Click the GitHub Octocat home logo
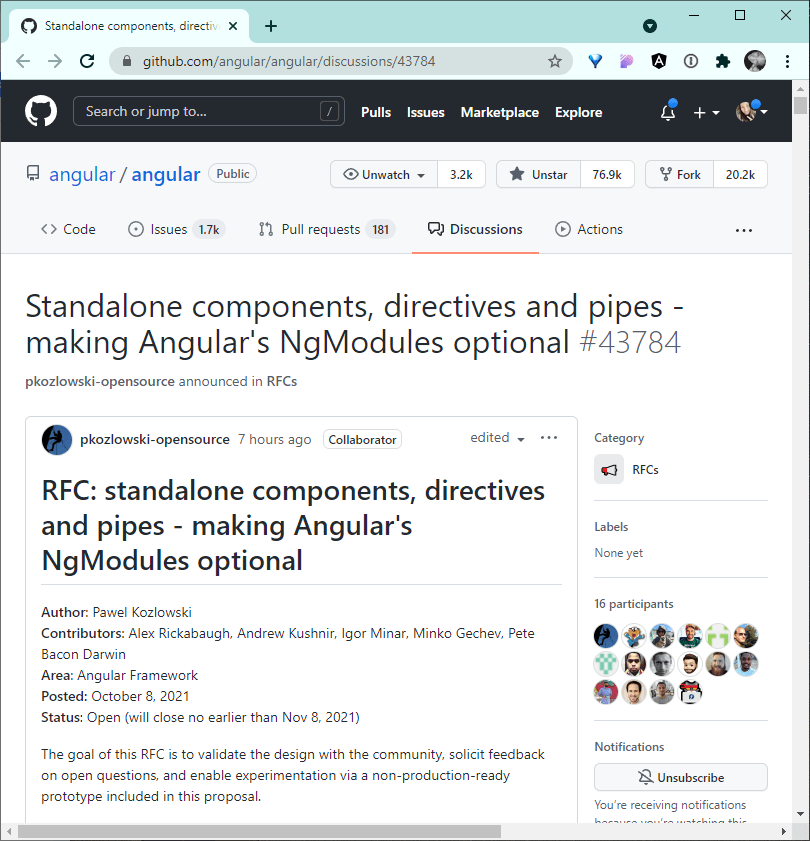810x841 pixels. pyautogui.click(x=41, y=112)
